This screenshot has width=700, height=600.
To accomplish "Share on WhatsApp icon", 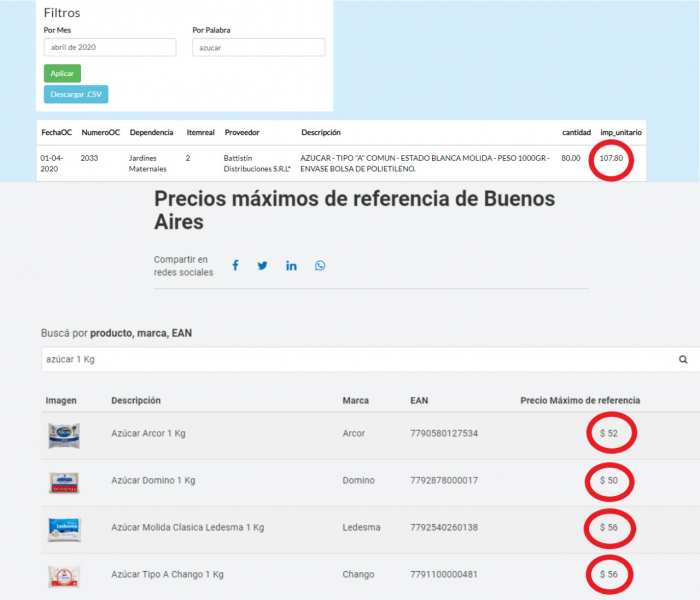I will (320, 266).
